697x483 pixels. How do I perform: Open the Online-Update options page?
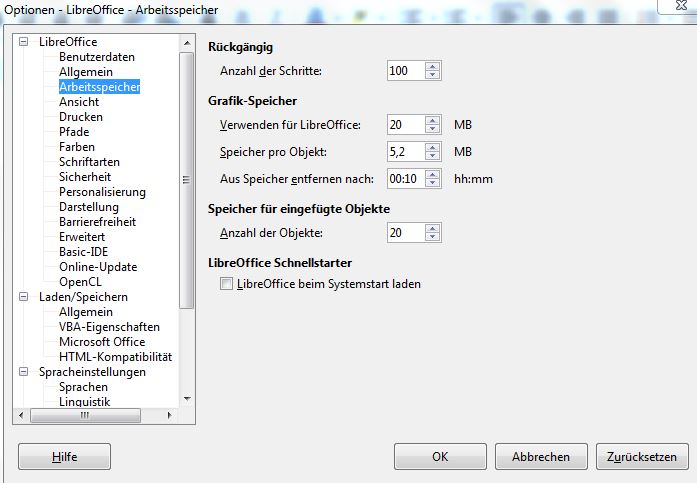click(98, 267)
